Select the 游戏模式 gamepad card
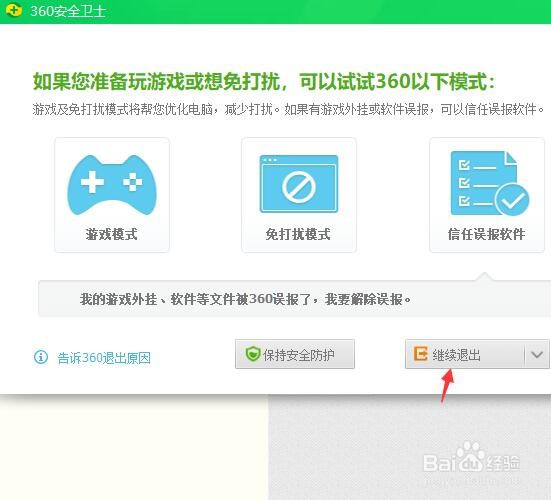Viewport: 551px width, 500px height. (112, 195)
